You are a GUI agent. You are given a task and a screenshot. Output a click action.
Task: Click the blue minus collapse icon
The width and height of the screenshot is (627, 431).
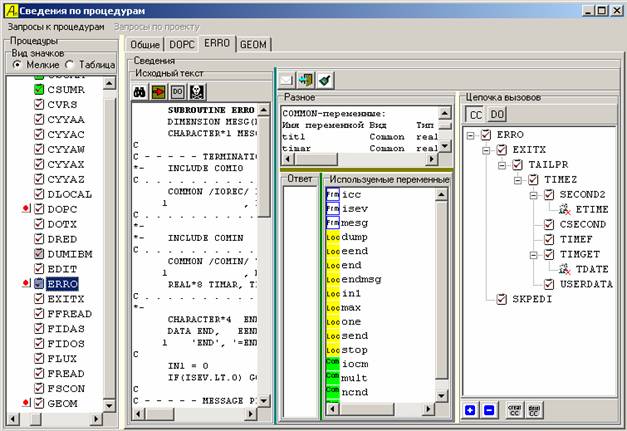click(489, 410)
